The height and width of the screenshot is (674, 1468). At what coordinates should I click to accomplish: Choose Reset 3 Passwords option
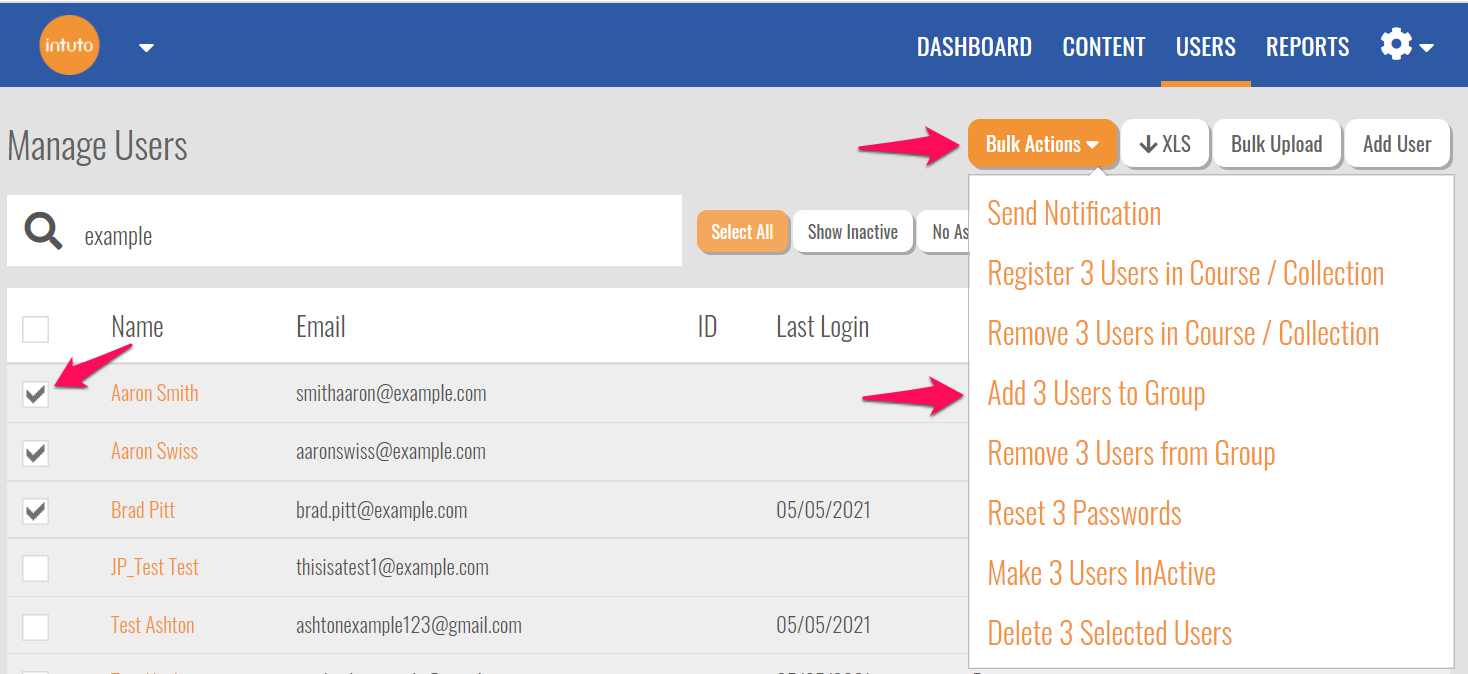click(x=1084, y=514)
